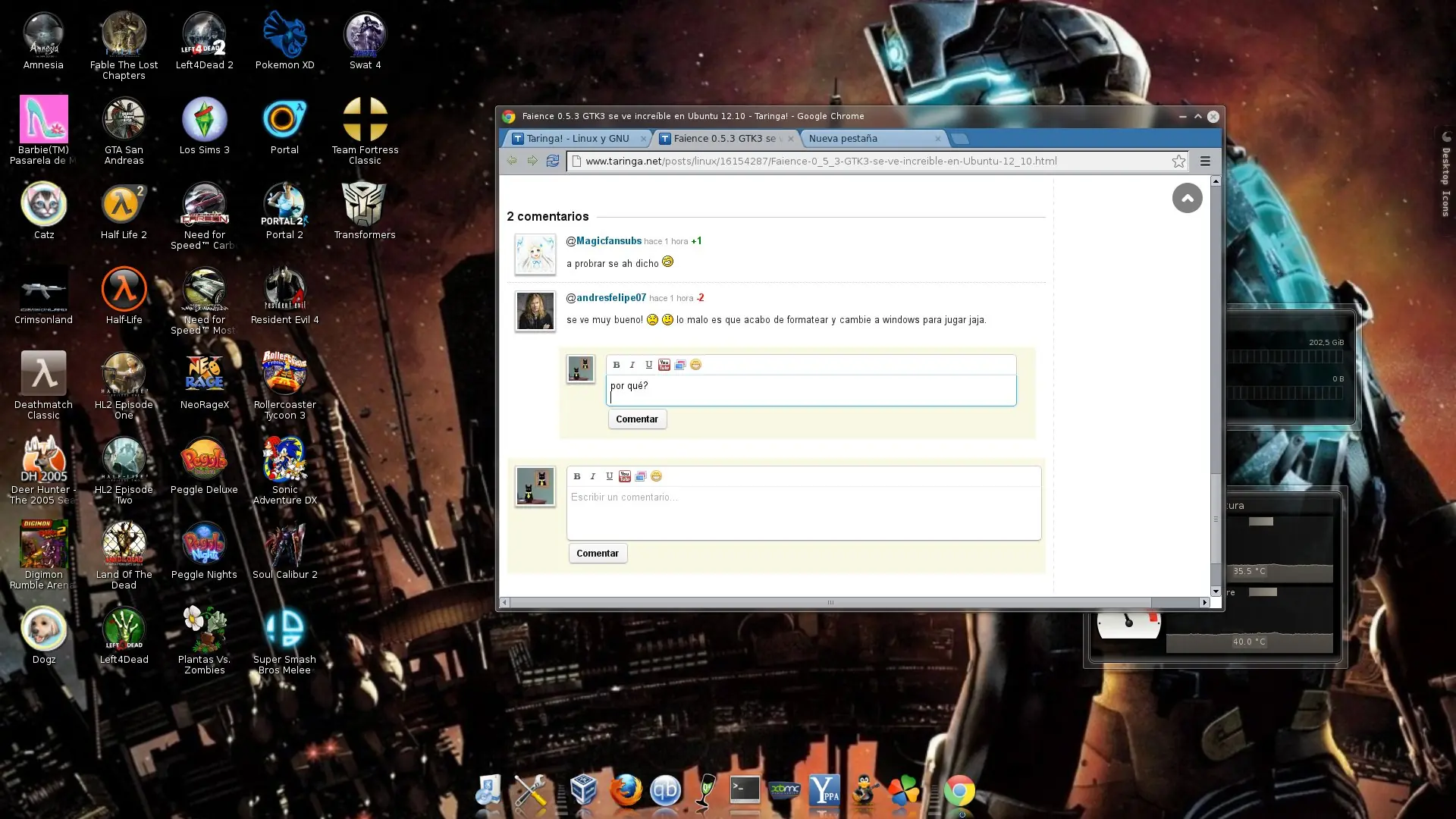Toggle underline in the "por qué?" reply editor
Image resolution: width=1456 pixels, height=819 pixels.
point(648,365)
